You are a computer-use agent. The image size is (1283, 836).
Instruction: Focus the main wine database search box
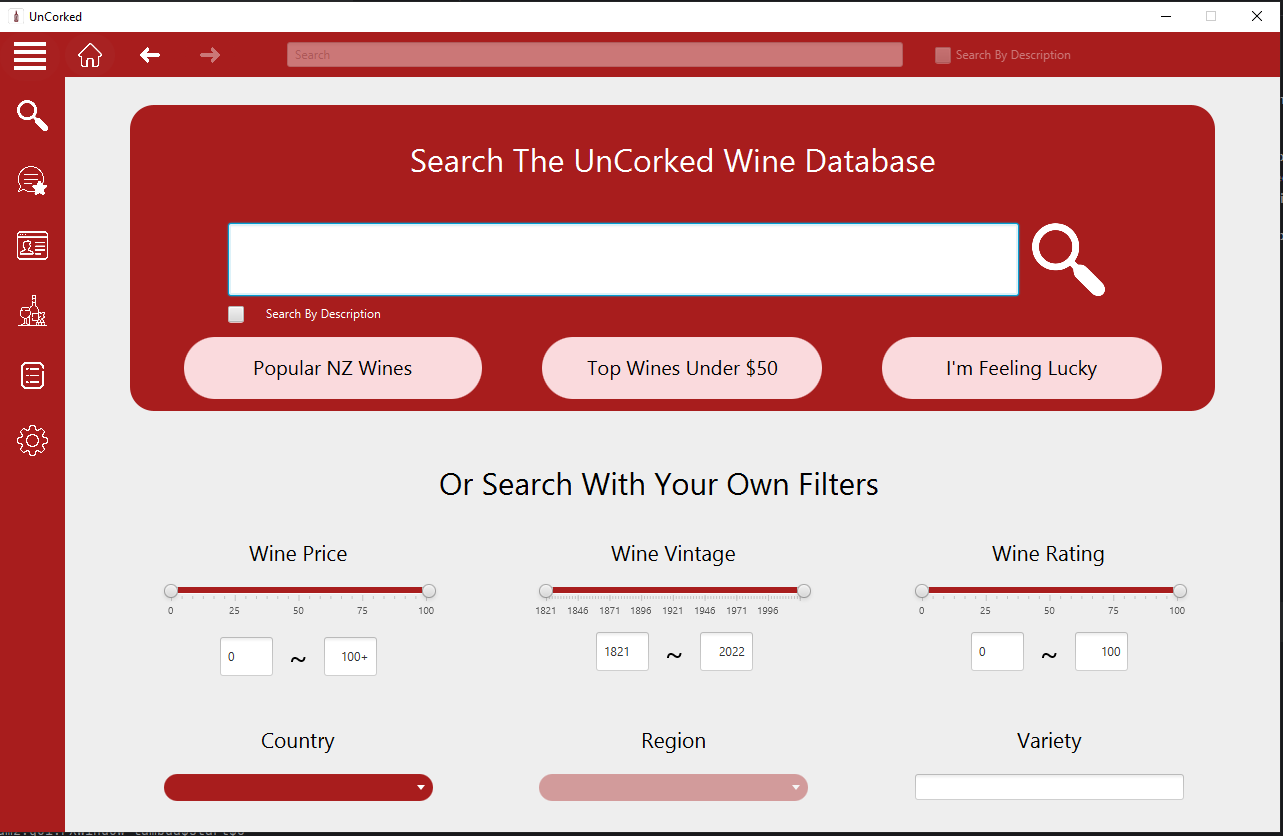pyautogui.click(x=623, y=260)
